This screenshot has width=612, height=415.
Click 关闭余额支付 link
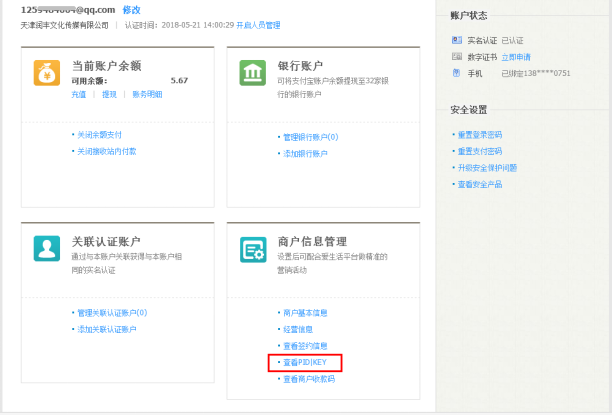tap(100, 134)
